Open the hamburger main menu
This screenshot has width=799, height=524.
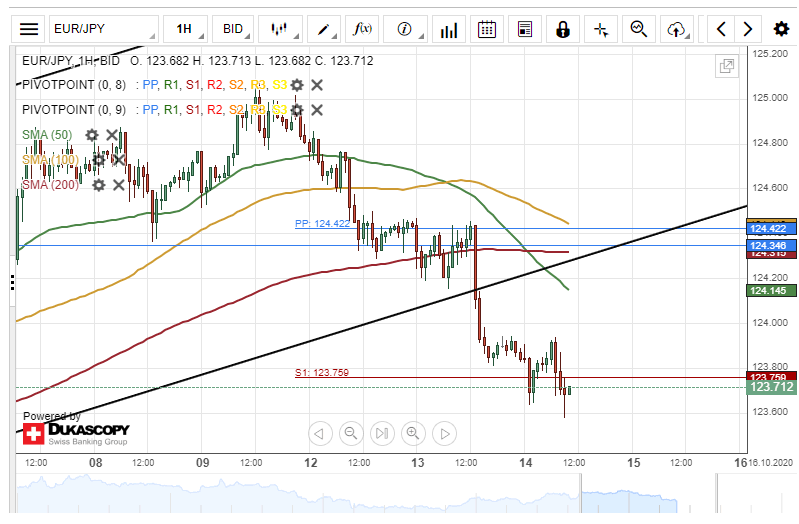(31, 29)
